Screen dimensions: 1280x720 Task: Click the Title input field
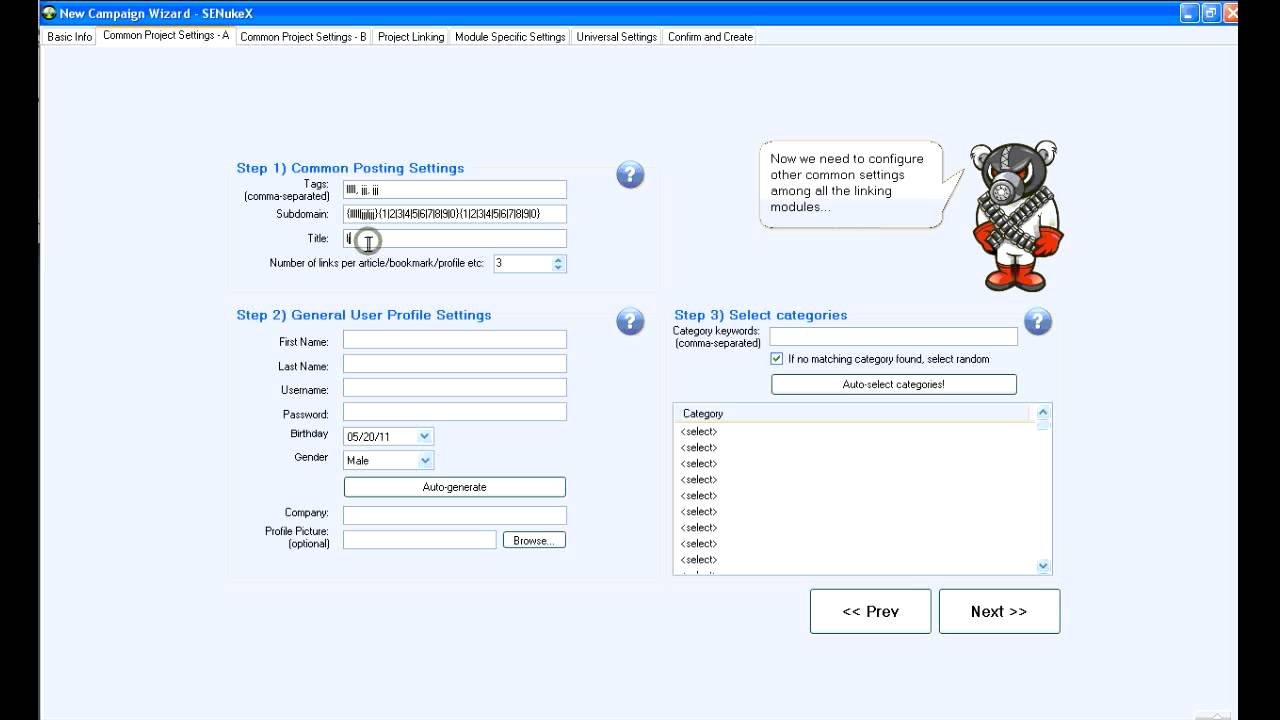(x=455, y=238)
